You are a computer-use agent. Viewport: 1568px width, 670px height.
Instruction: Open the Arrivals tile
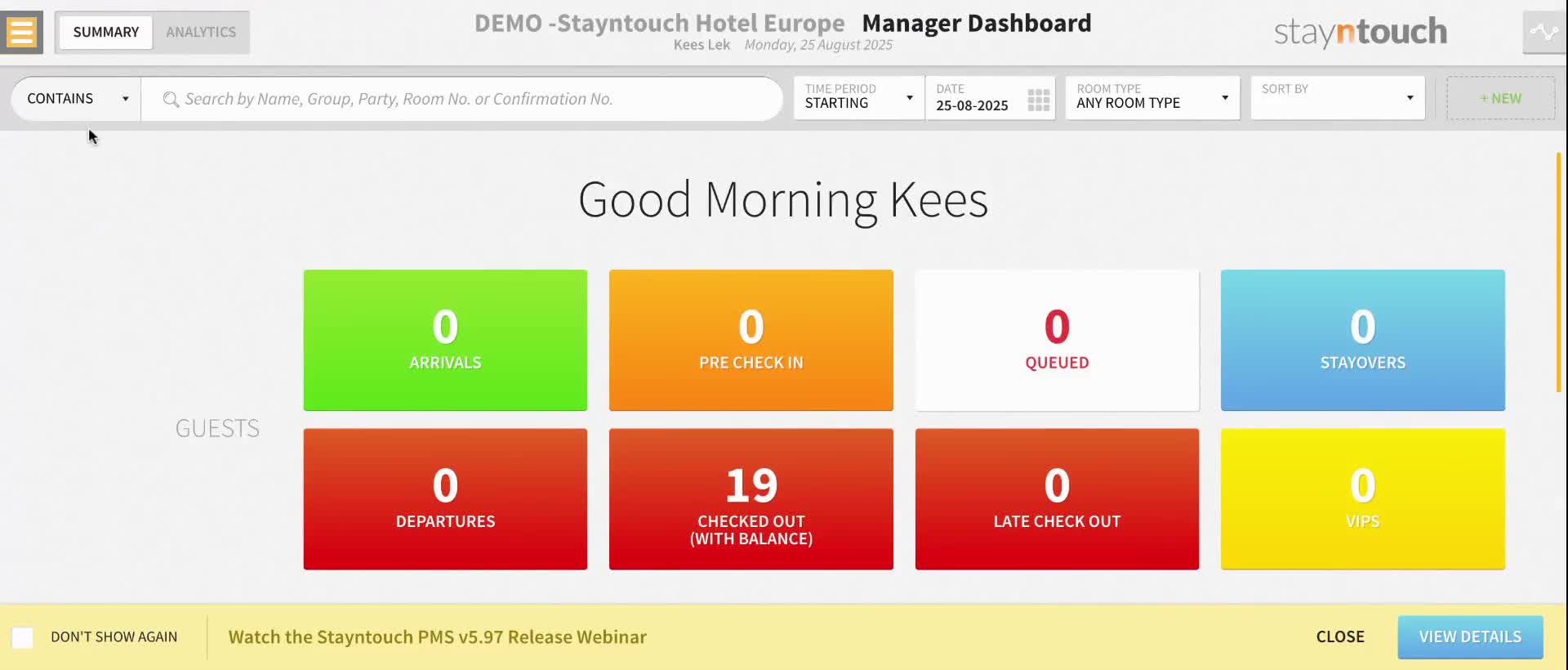pyautogui.click(x=445, y=340)
